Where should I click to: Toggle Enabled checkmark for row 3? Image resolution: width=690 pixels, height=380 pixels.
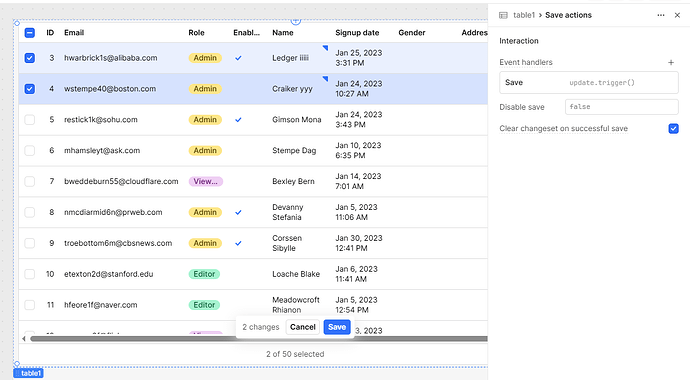(238, 58)
